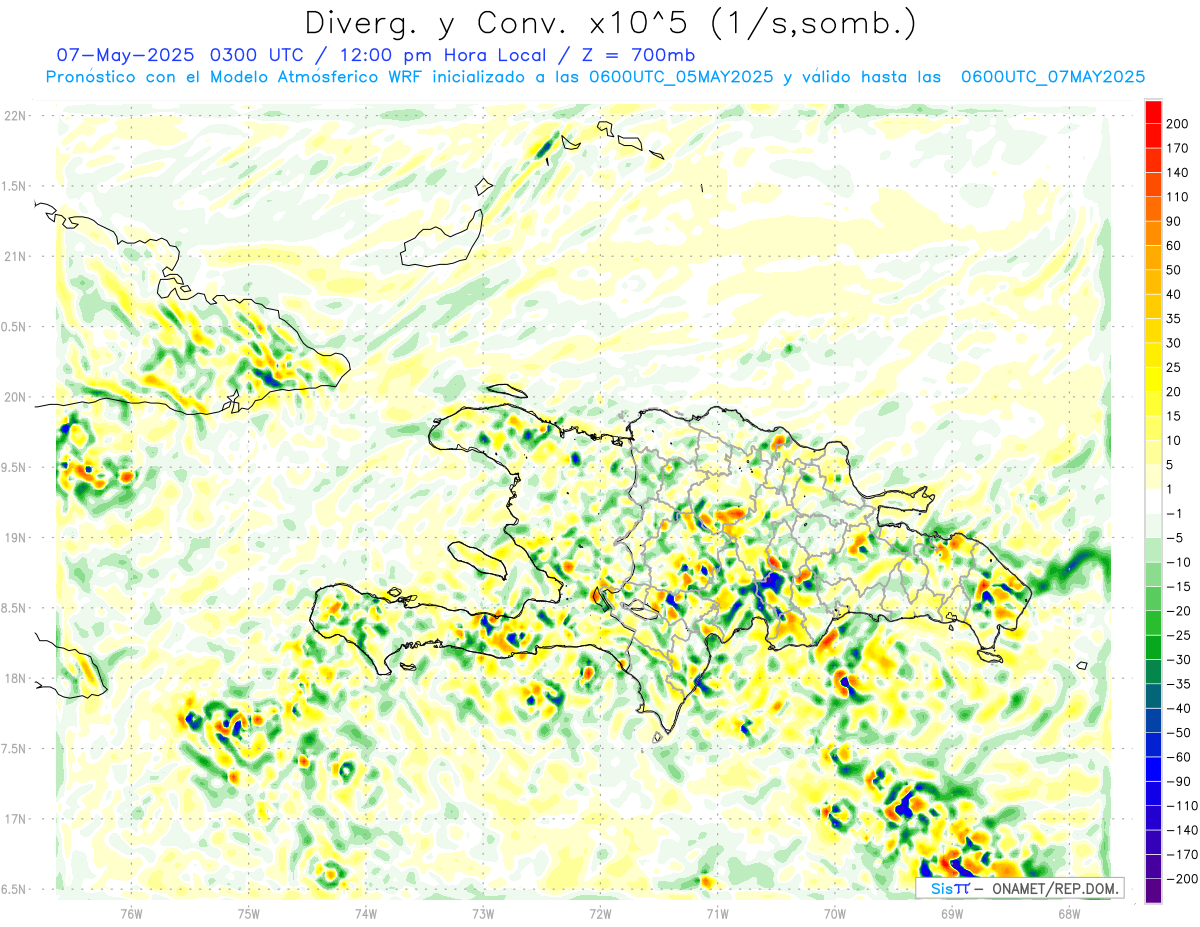This screenshot has height=927, width=1200.
Task: Click the positive '15' color scale value
Action: (1174, 416)
